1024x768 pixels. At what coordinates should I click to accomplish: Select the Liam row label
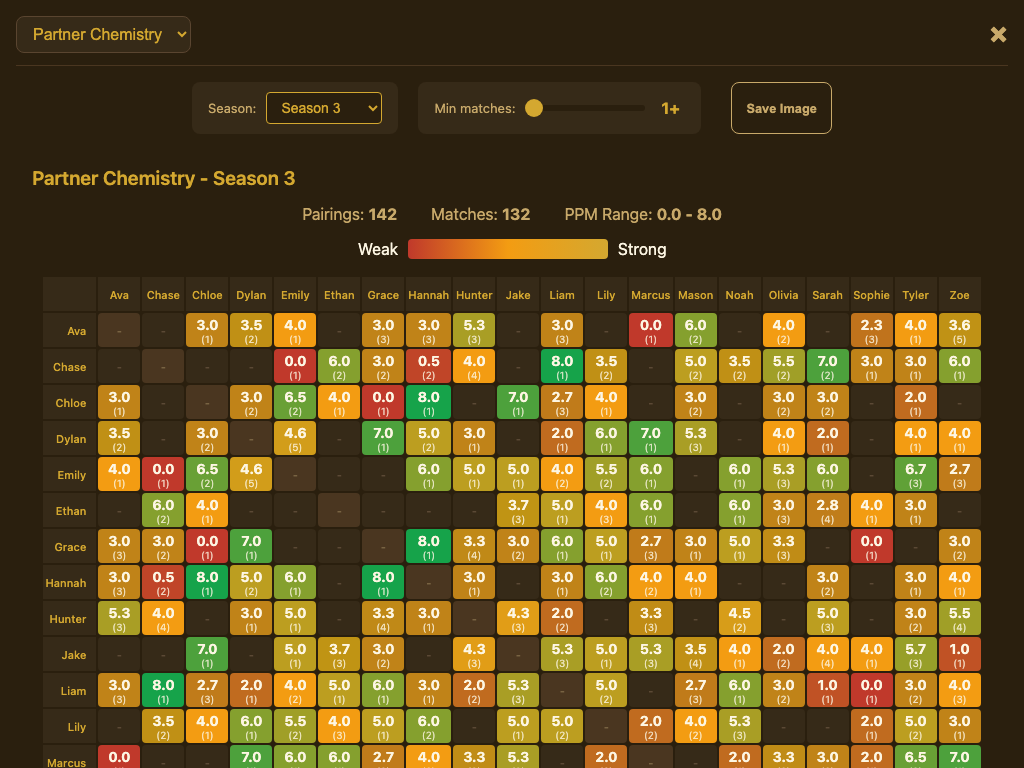click(x=69, y=691)
